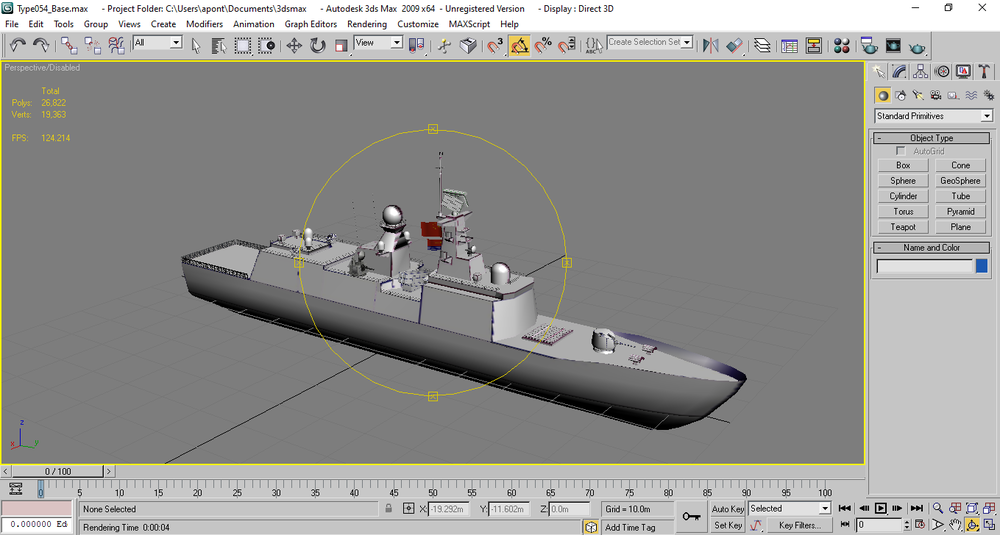
Task: Activate the Select Object arrow tool
Action: pos(196,45)
